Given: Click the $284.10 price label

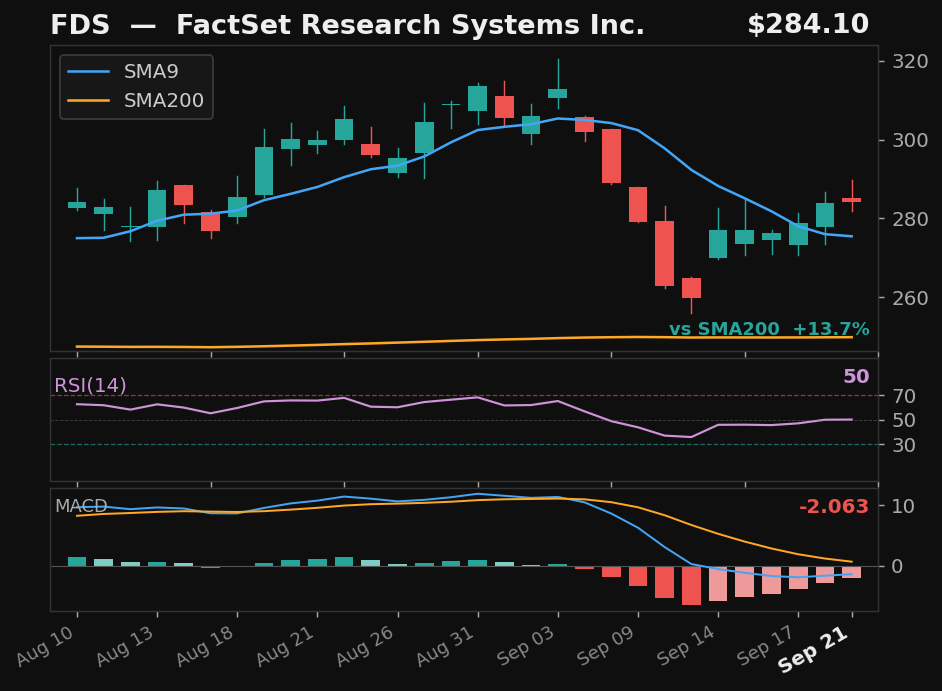Looking at the screenshot, I should [808, 25].
